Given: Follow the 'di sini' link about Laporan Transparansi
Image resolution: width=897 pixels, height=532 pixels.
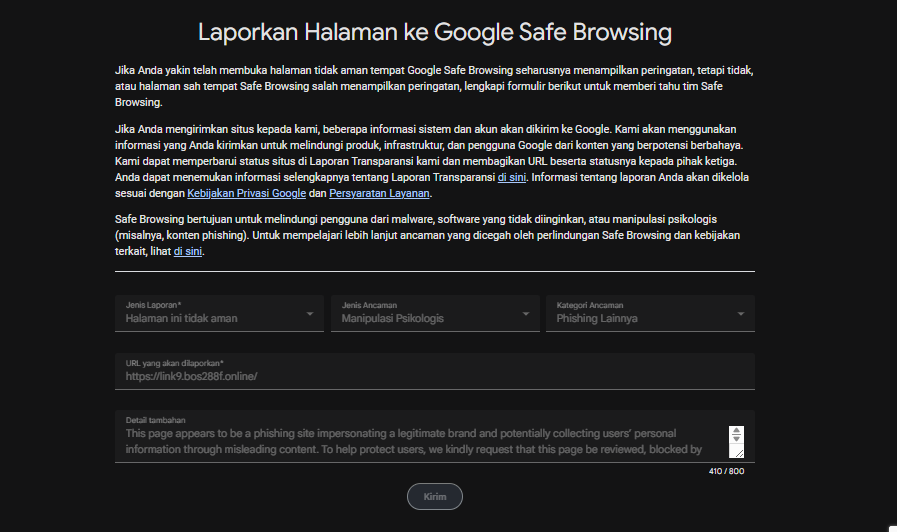Looking at the screenshot, I should click(x=511, y=177).
